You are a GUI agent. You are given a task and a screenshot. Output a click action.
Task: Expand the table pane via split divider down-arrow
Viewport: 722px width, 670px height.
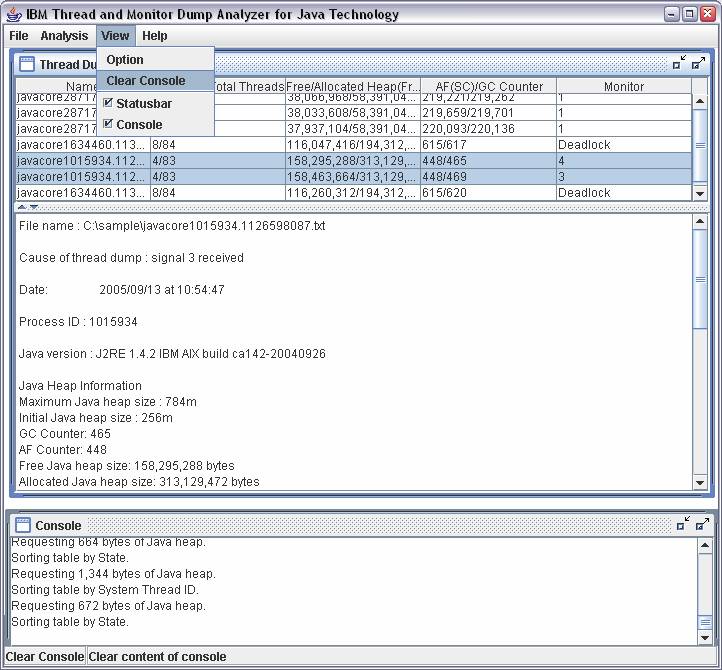coord(34,208)
